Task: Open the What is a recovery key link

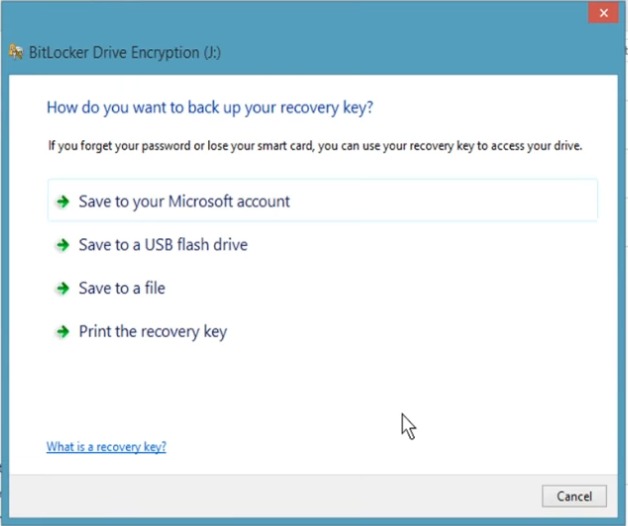Action: pyautogui.click(x=106, y=447)
